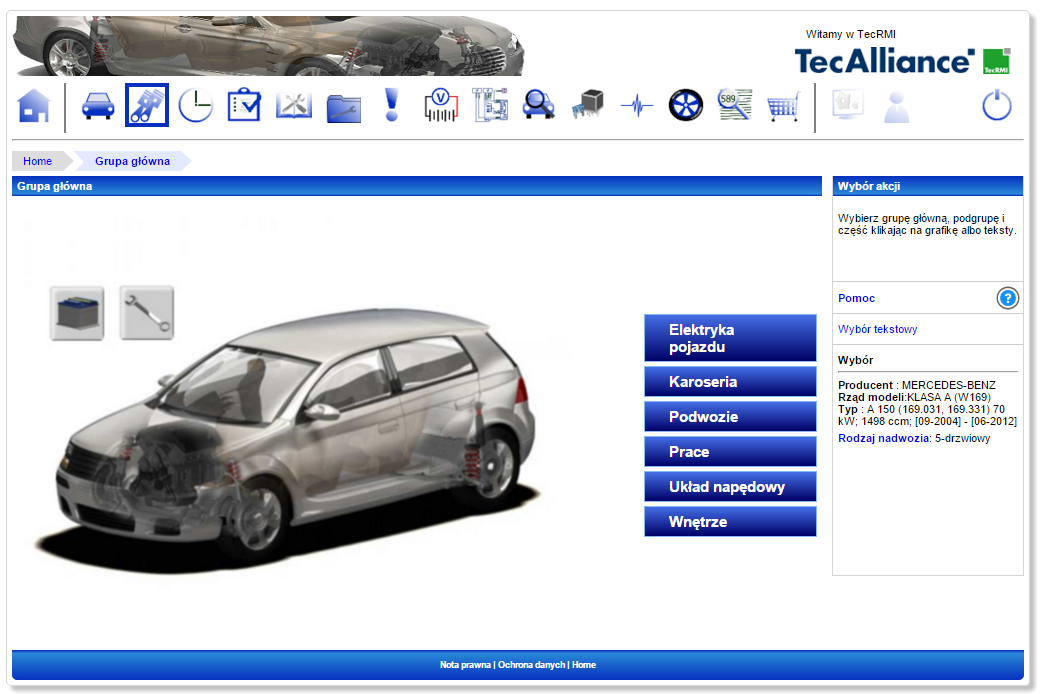Click the power logout icon
The width and height of the screenshot is (1052, 694).
click(997, 105)
